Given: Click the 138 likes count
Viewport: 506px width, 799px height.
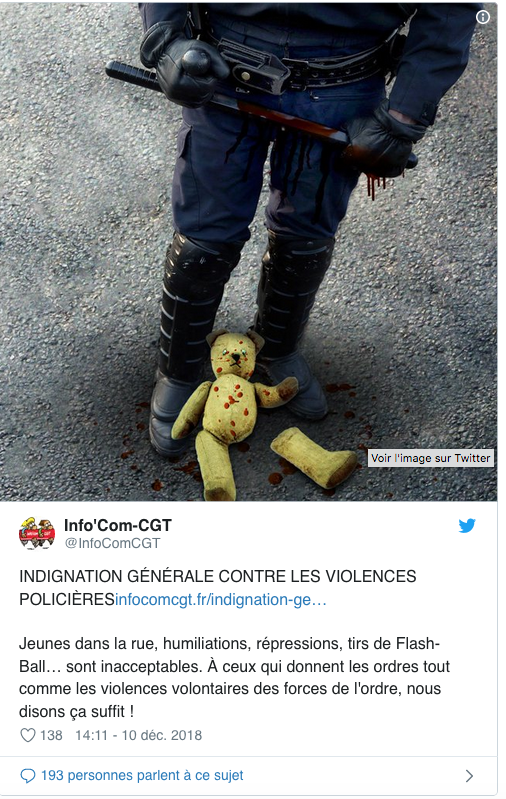Looking at the screenshot, I should (x=51, y=735).
